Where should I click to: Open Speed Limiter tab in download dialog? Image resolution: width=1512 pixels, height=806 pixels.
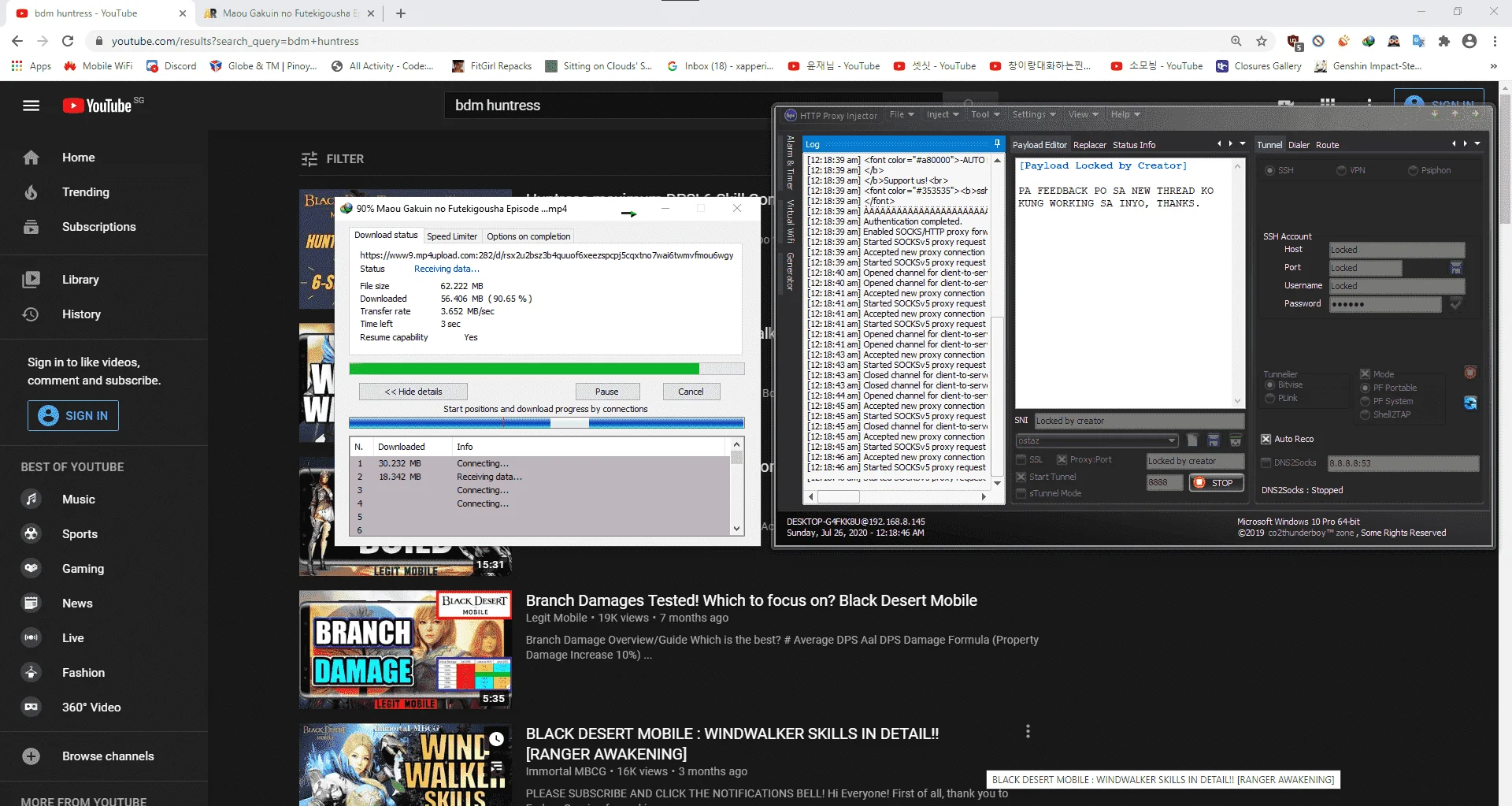point(452,236)
